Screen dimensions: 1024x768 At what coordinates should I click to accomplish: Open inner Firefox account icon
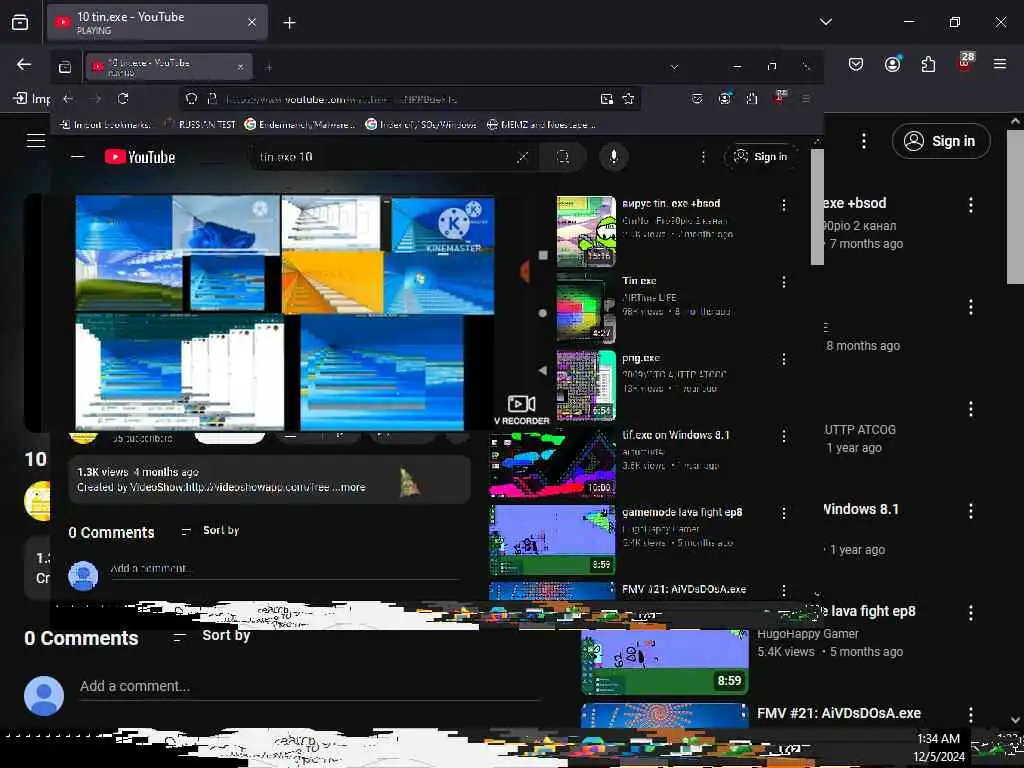coord(724,99)
